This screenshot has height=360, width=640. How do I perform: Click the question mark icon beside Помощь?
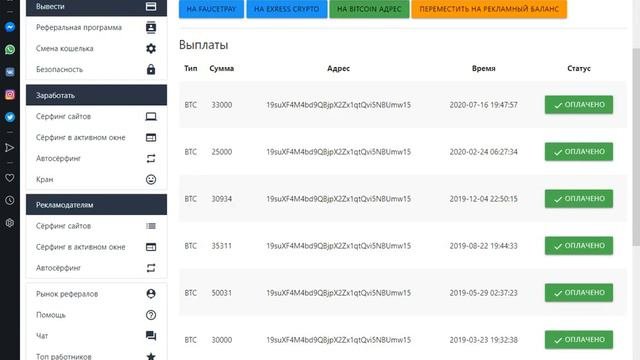pyautogui.click(x=151, y=315)
